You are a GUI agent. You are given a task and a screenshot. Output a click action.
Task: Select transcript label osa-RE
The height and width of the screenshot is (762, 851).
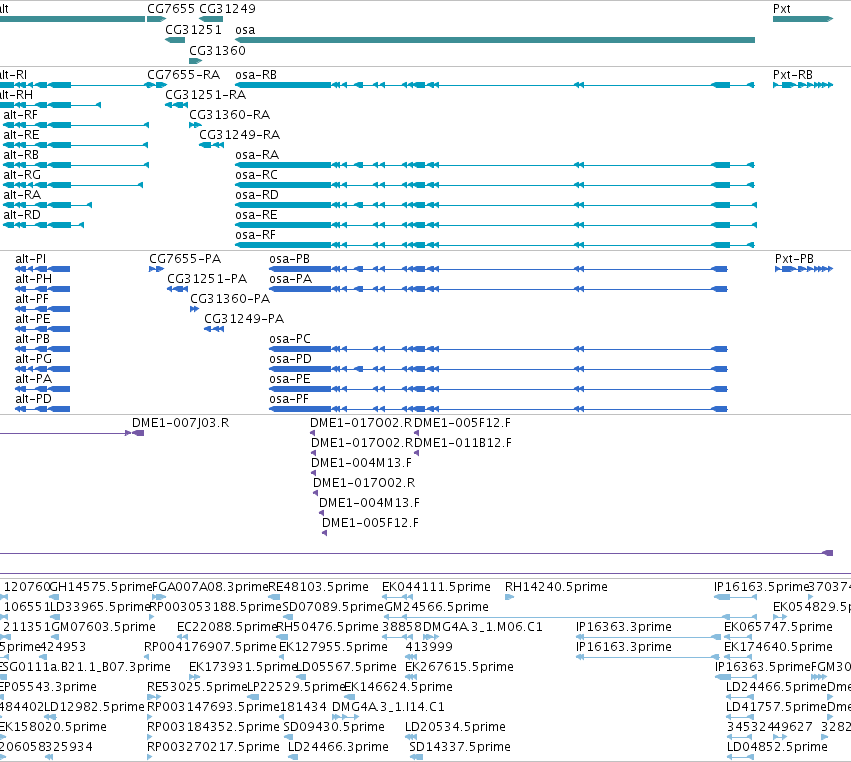click(256, 215)
